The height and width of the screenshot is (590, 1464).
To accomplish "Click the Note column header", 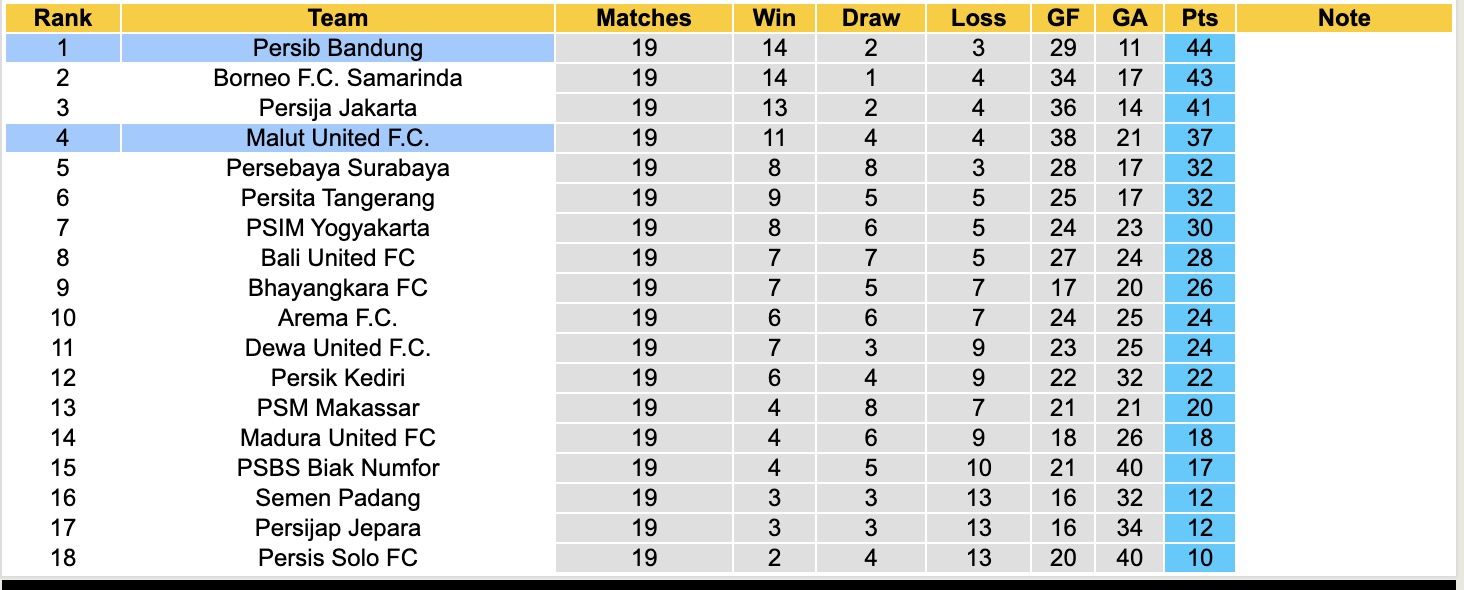I will pyautogui.click(x=1344, y=18).
